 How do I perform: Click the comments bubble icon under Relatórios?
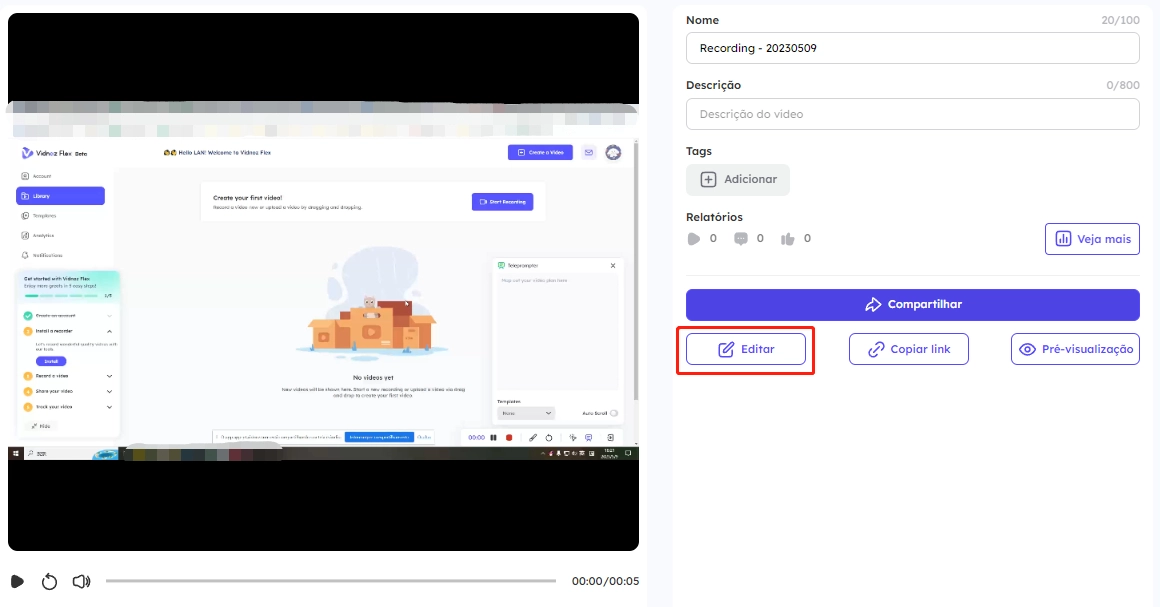click(741, 238)
